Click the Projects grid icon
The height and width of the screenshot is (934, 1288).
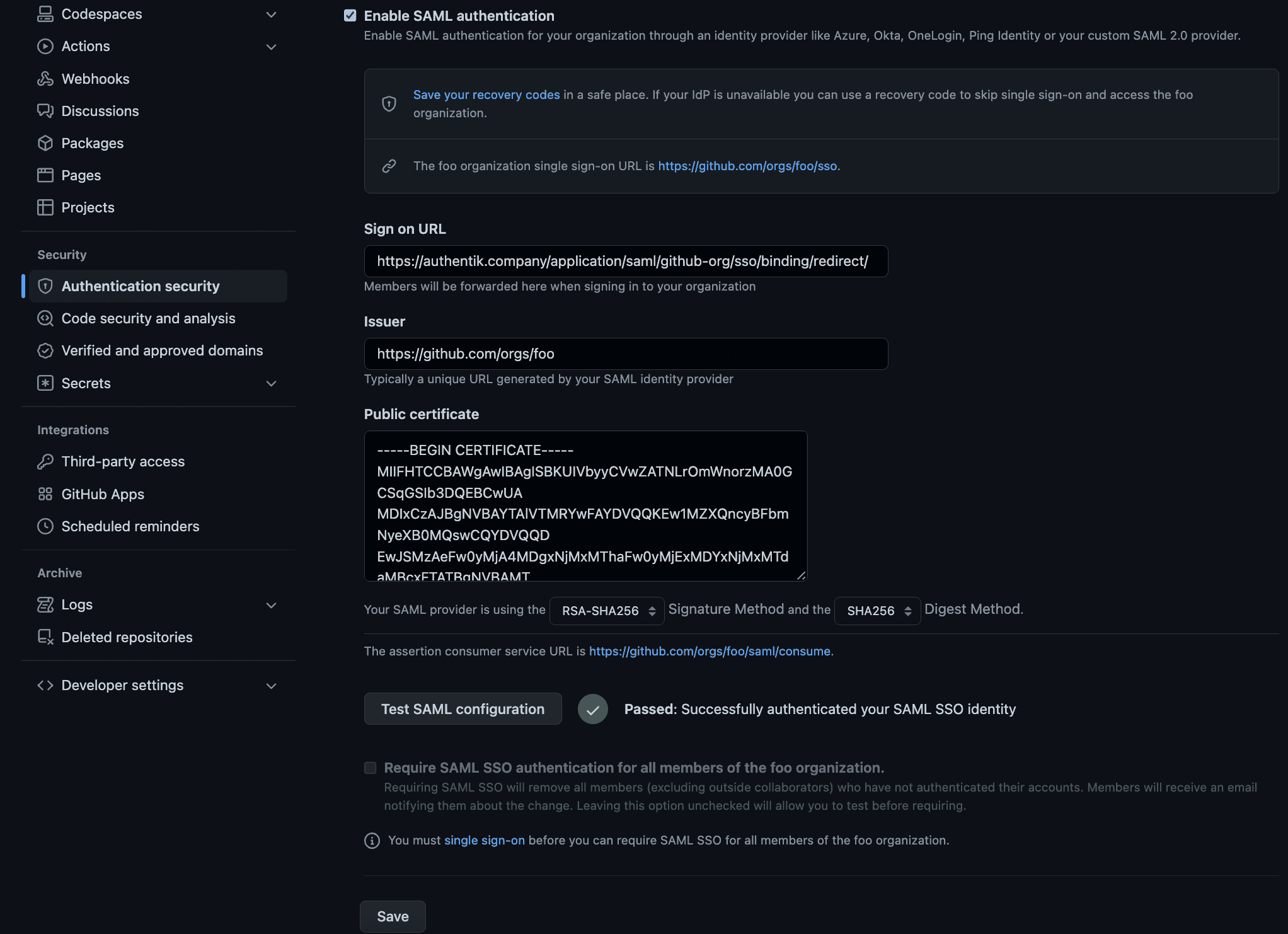pos(45,207)
